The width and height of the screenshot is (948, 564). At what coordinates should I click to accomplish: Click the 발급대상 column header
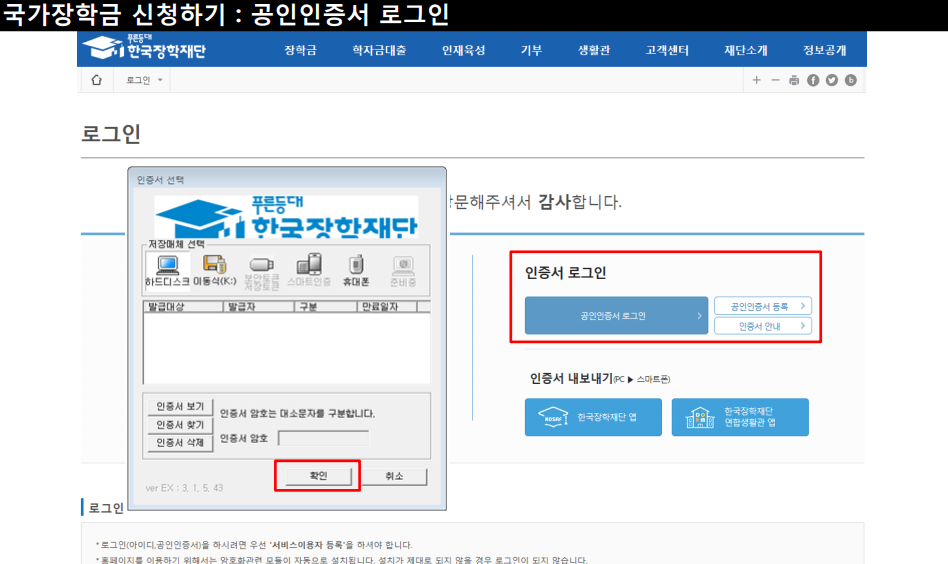(183, 306)
